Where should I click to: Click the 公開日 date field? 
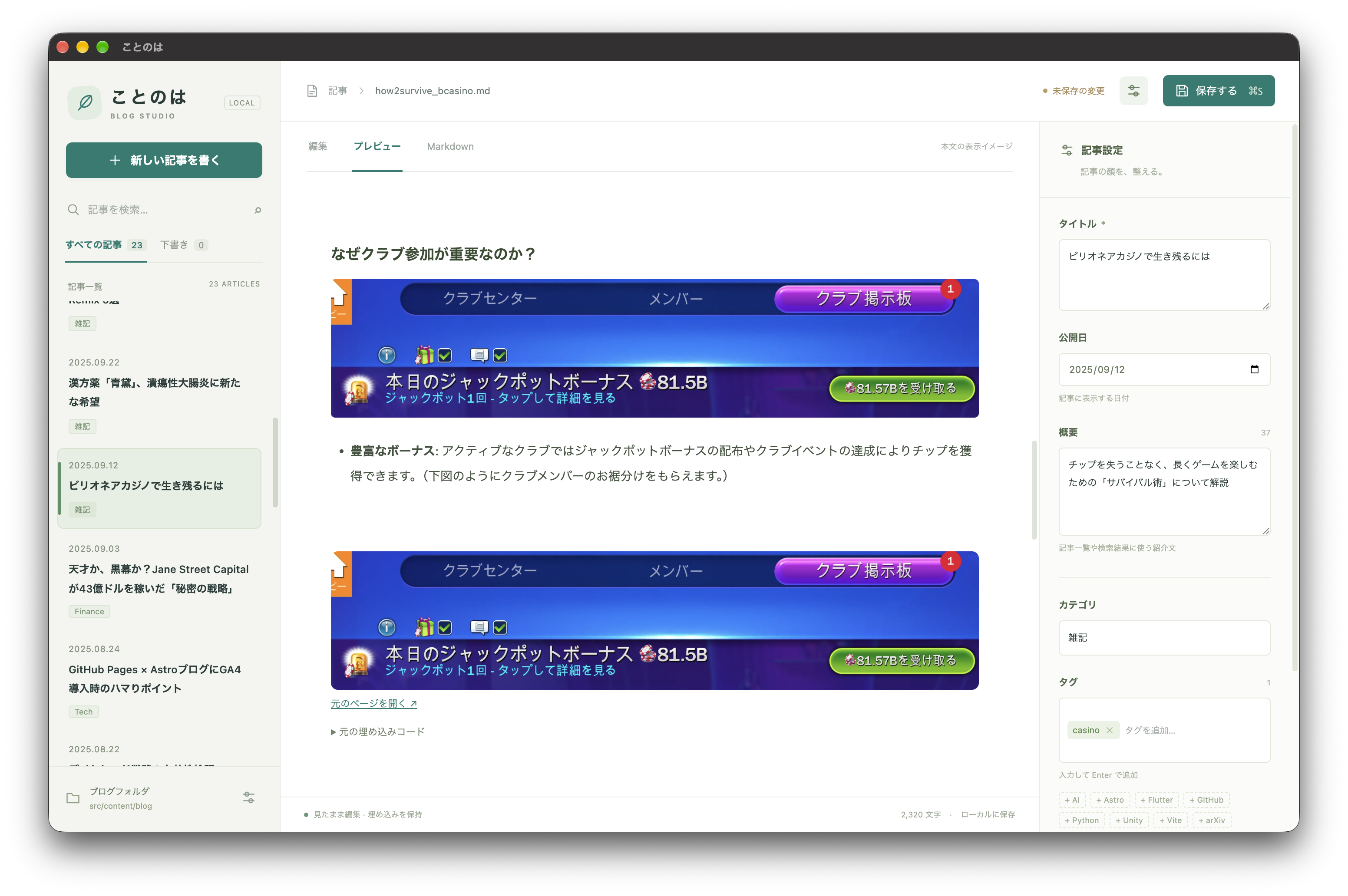click(x=1164, y=369)
